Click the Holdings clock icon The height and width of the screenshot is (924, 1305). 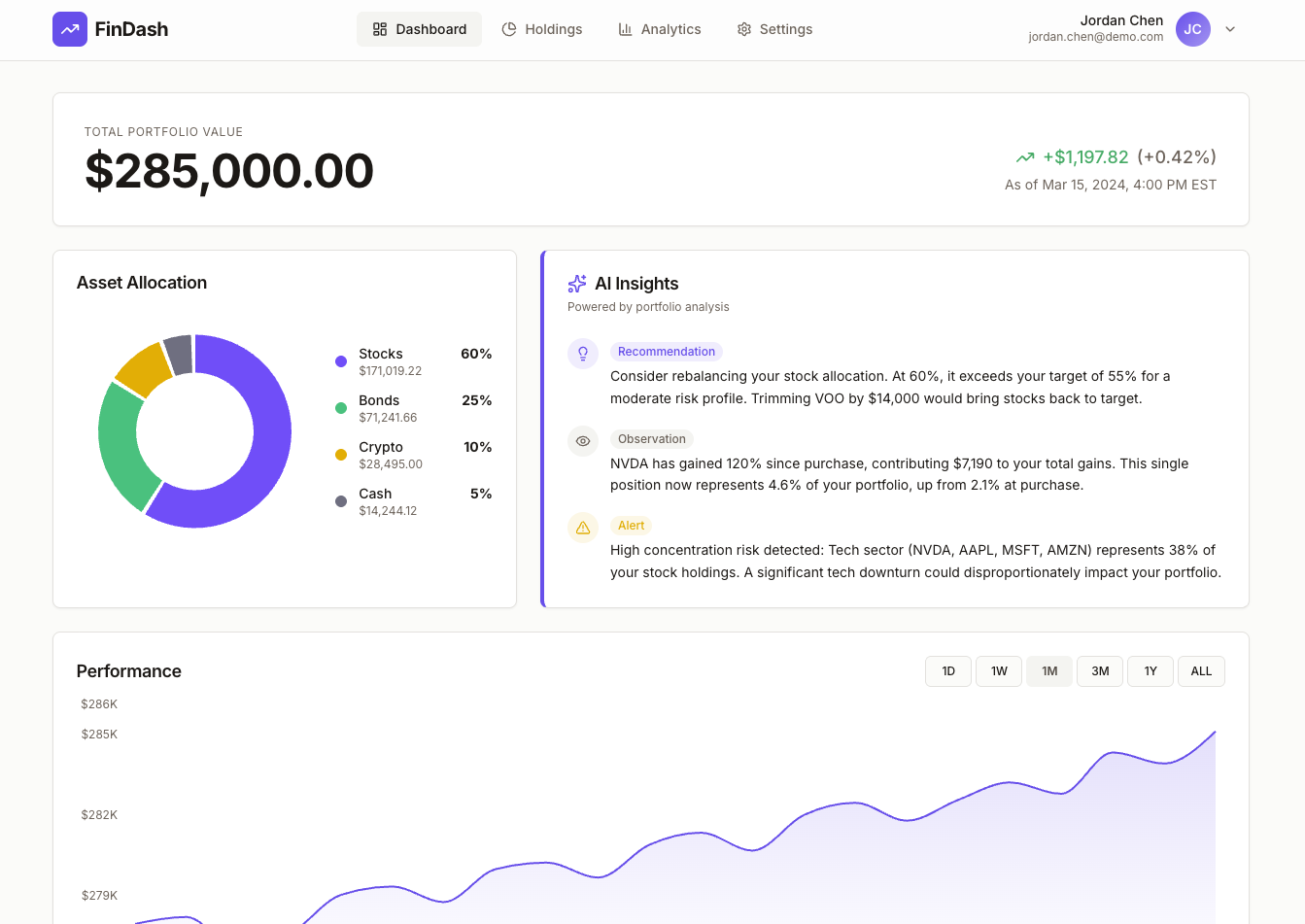click(510, 29)
